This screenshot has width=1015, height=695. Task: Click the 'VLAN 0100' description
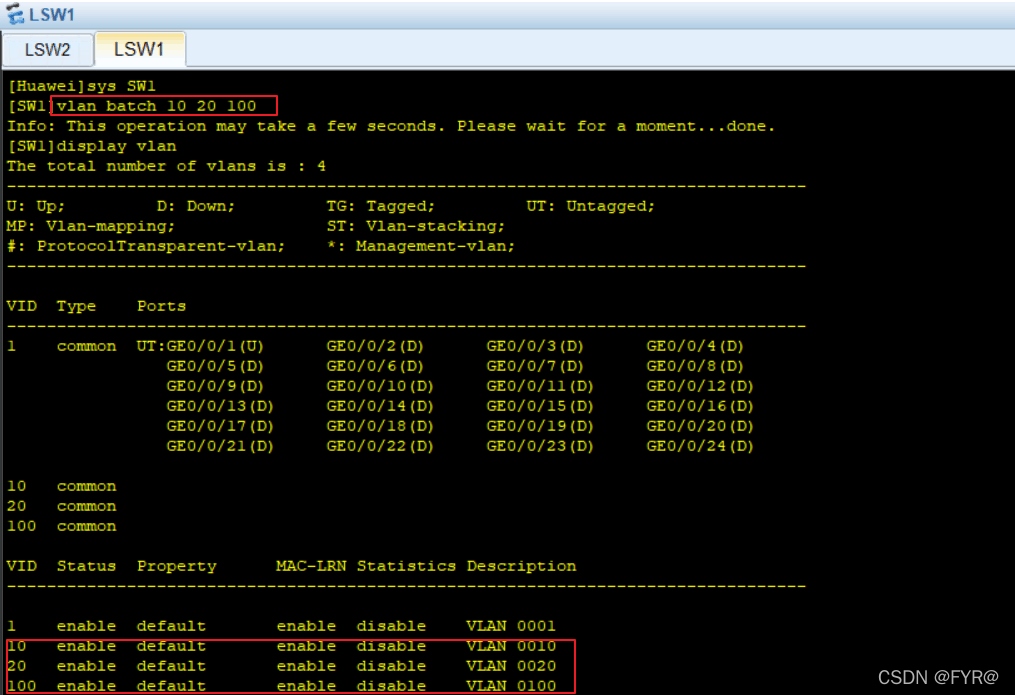click(511, 685)
